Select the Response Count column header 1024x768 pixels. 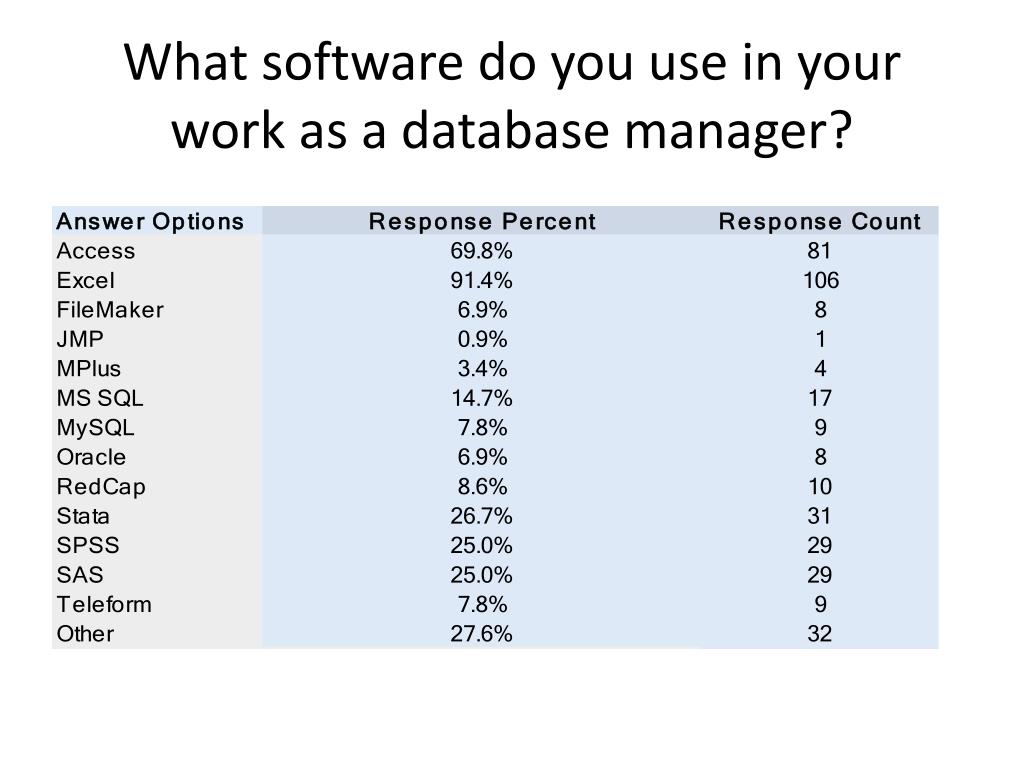tap(820, 221)
